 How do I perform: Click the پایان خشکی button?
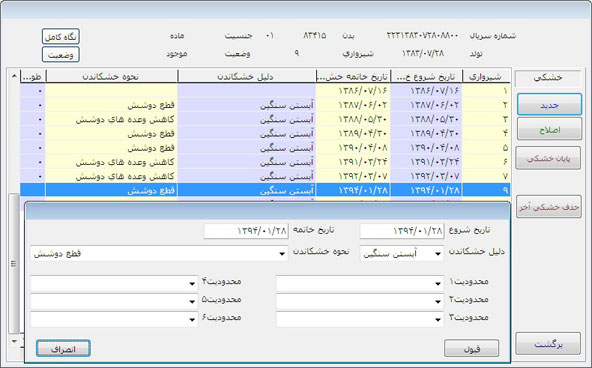point(548,158)
